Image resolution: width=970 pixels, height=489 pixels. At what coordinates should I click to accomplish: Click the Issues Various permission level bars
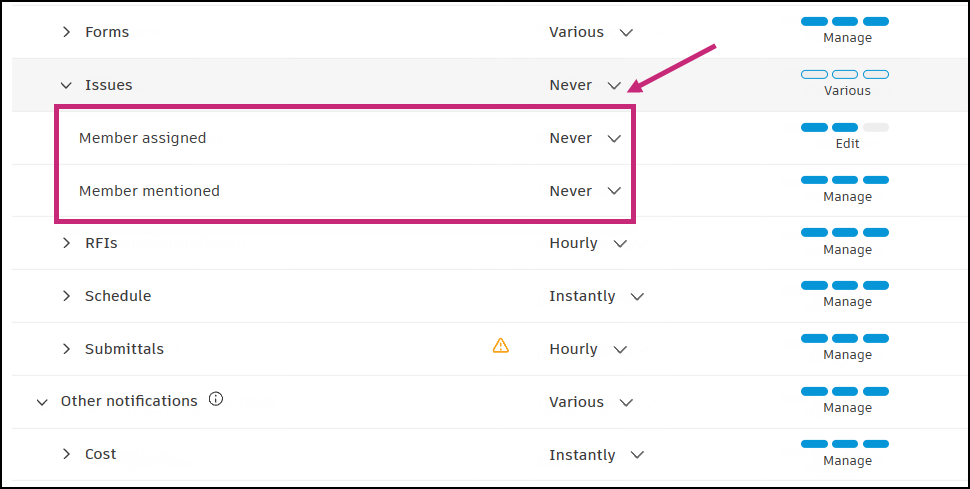[846, 75]
